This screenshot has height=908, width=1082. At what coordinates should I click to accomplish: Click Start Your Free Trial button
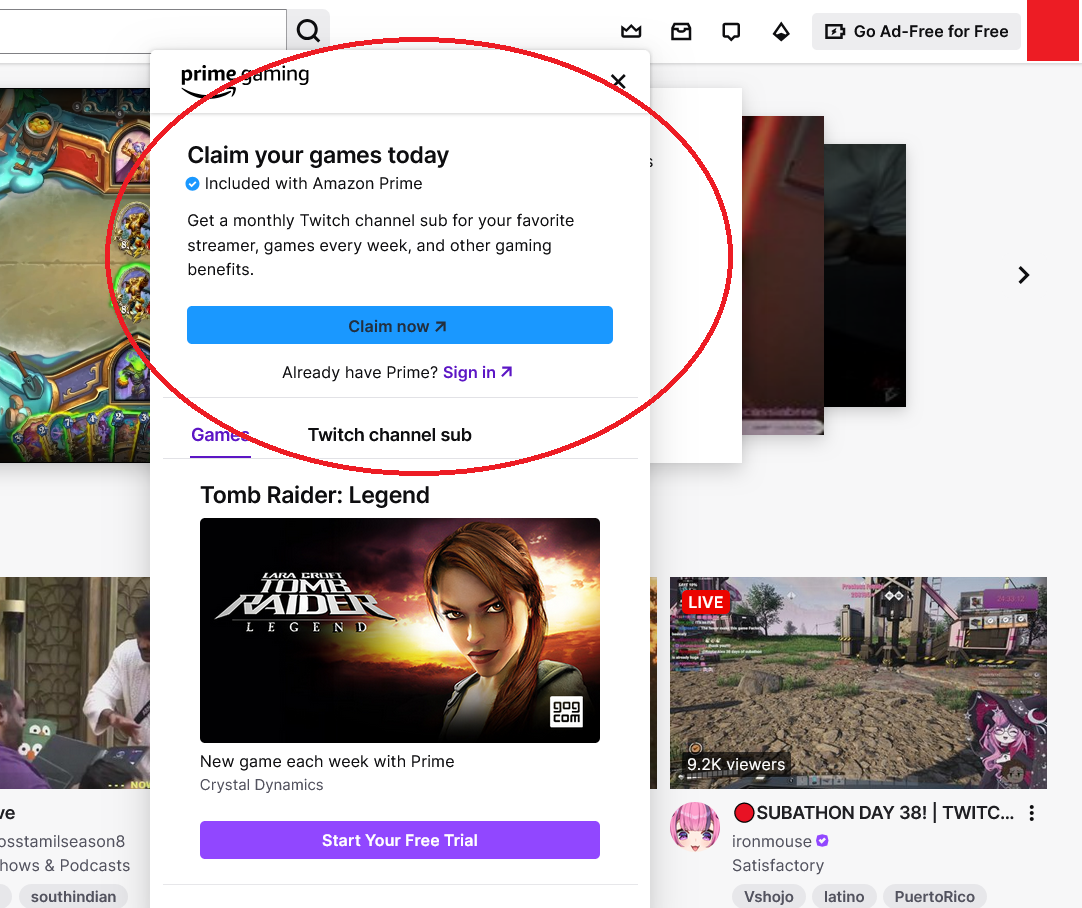pos(399,840)
